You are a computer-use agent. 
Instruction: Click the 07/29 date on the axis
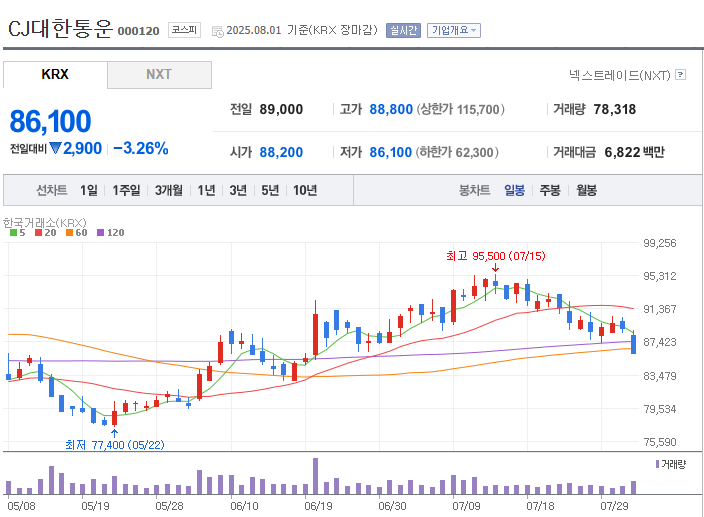coord(615,506)
